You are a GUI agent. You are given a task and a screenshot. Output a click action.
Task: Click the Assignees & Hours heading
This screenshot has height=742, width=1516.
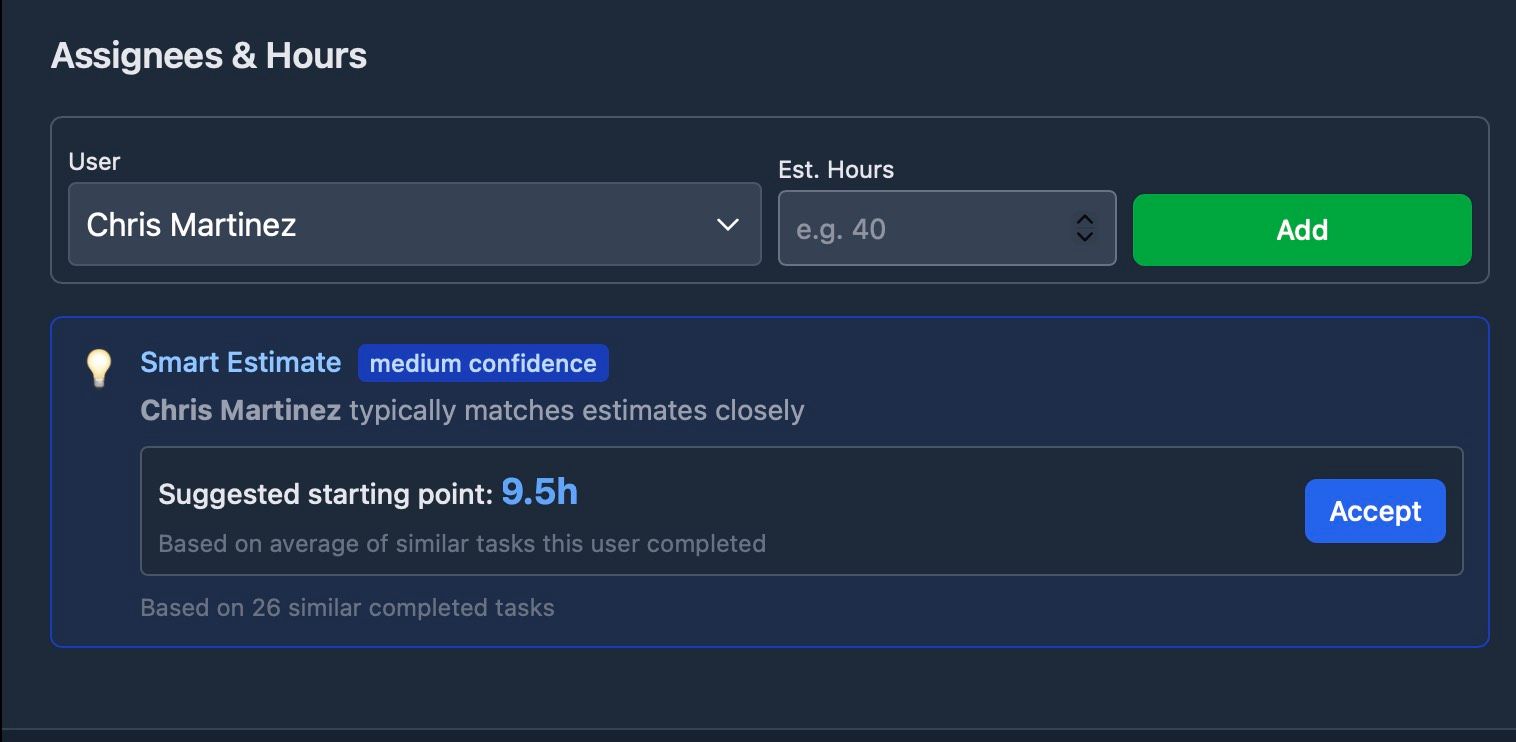[x=209, y=56]
